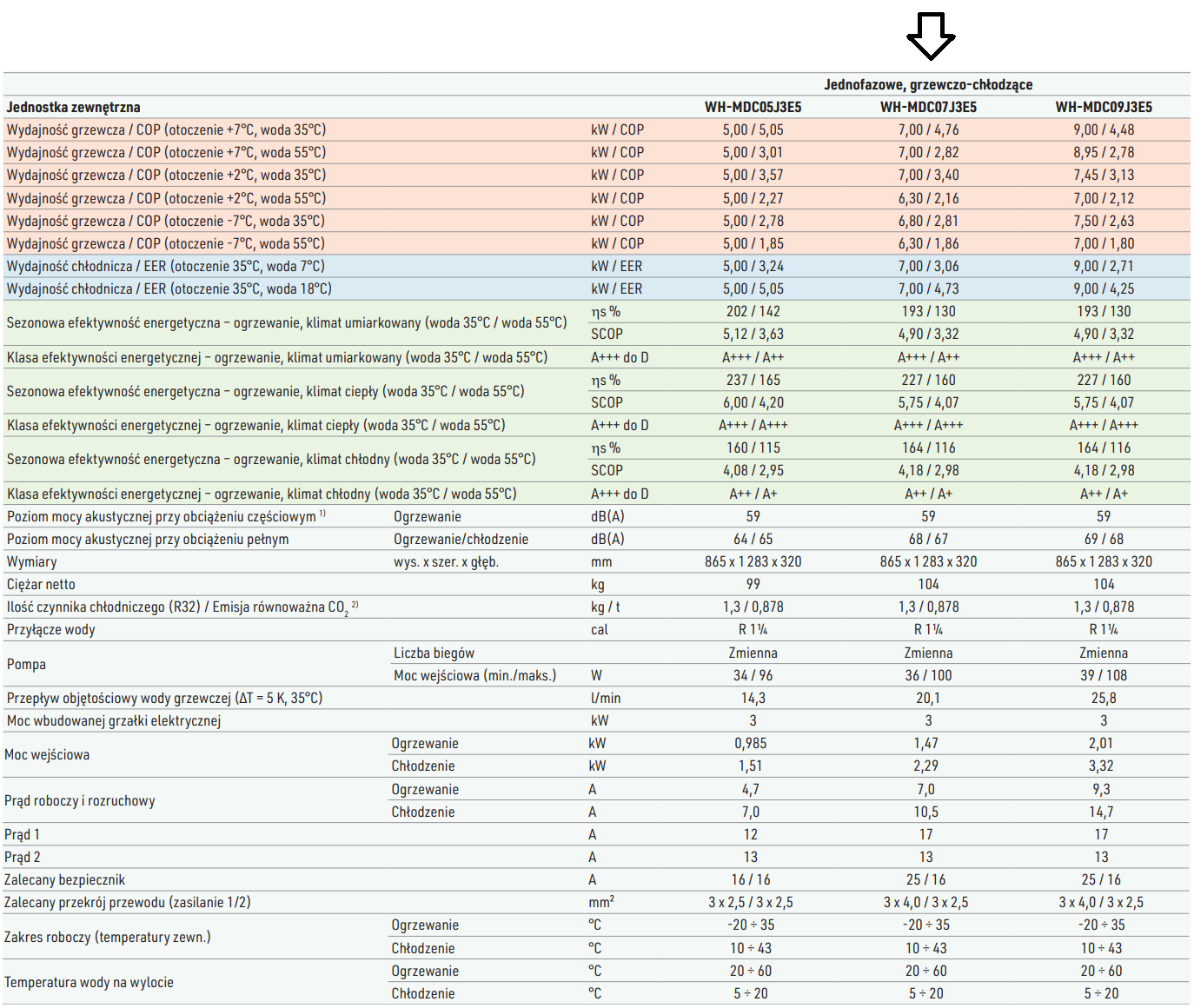The image size is (1194, 1008).
Task: Click the 'Temperatura wody na wylocie' label
Action: pyautogui.click(x=89, y=982)
